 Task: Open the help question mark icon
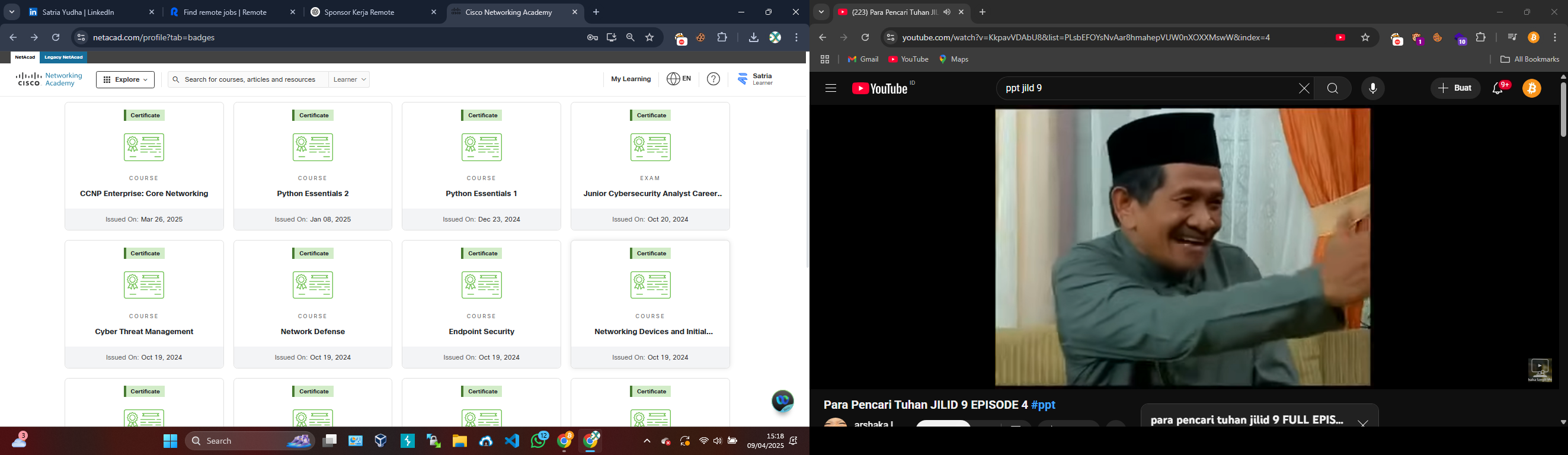(x=713, y=79)
